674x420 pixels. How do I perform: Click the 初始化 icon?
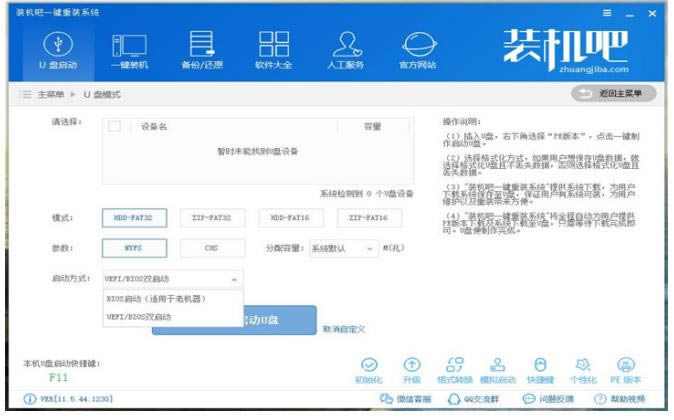coord(369,371)
